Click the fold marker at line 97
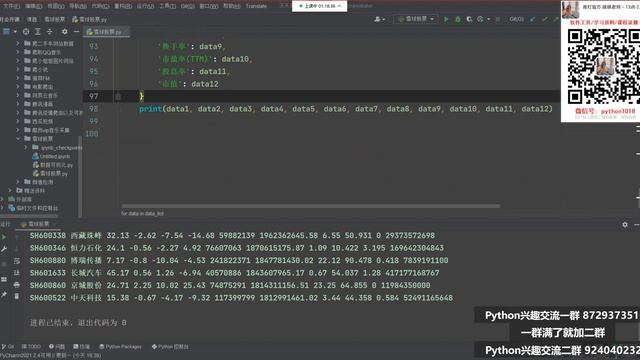640x360 pixels. [x=118, y=96]
